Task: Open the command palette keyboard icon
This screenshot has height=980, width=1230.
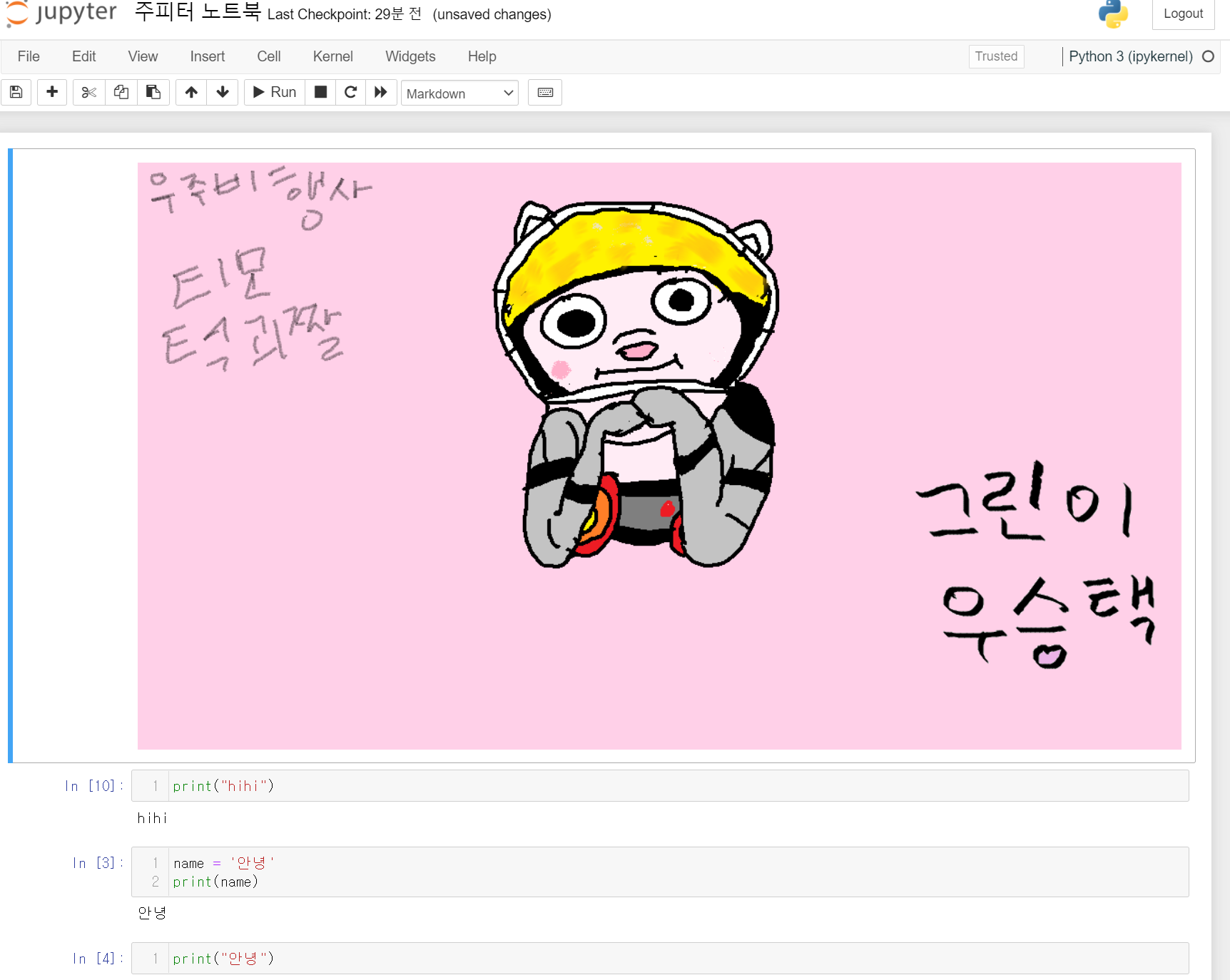Action: pos(545,92)
